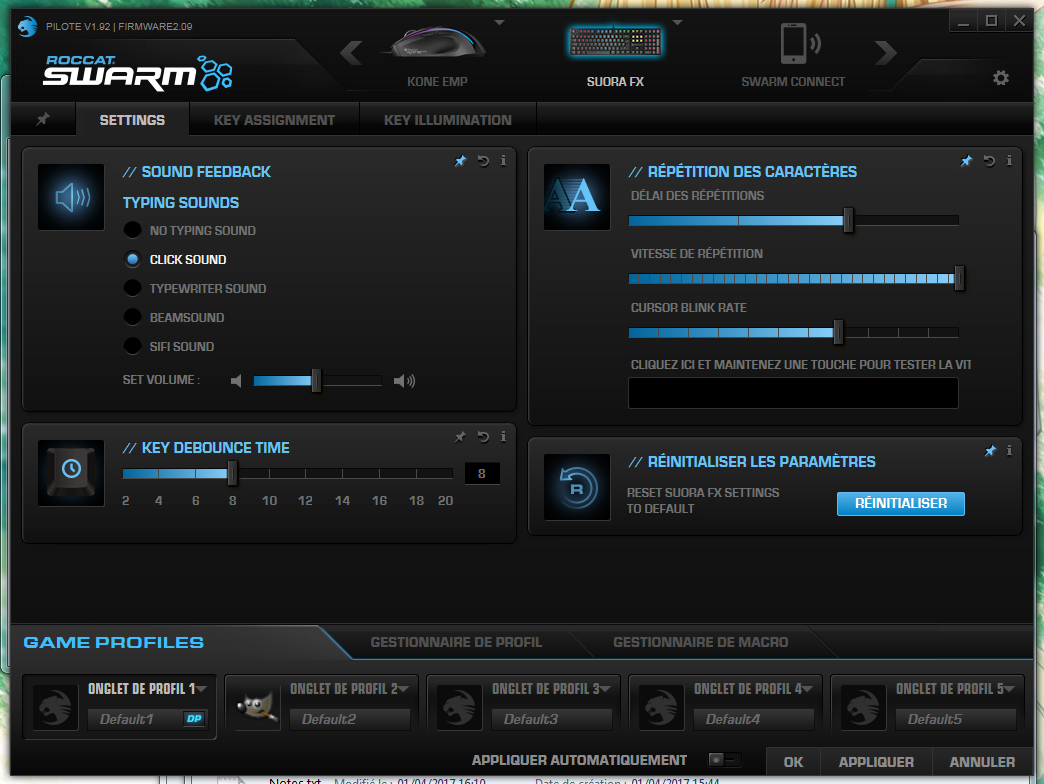Screen dimensions: 1044x784
Task: Click the max volume speaker icon
Action: pos(404,381)
